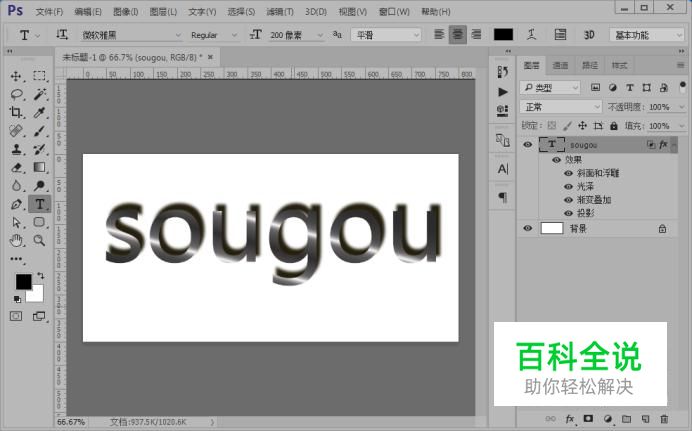Select the Brush tool
Screen dimensions: 692x431
39,131
